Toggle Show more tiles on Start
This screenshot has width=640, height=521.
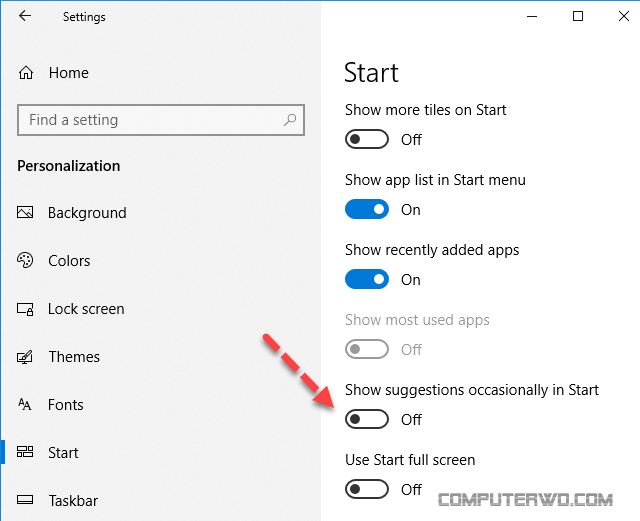pos(367,139)
